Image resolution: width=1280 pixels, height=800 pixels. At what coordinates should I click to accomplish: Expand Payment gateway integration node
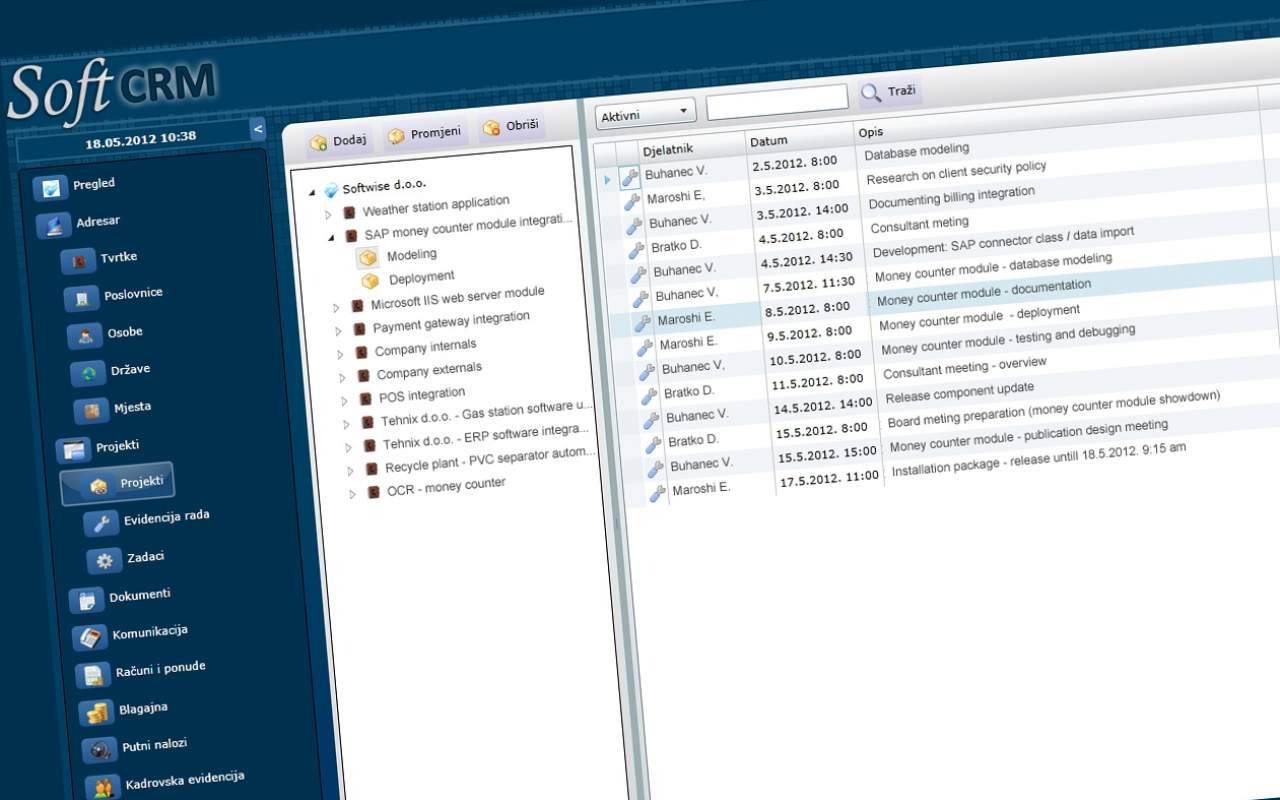point(339,331)
